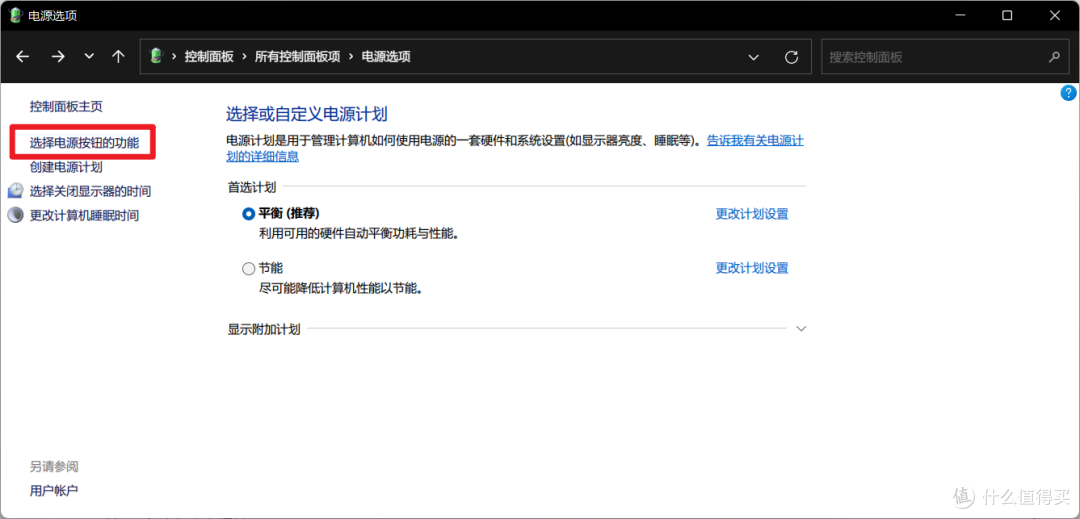Open 选择关闭显示器的时间 link
The image size is (1080, 519).
point(90,191)
